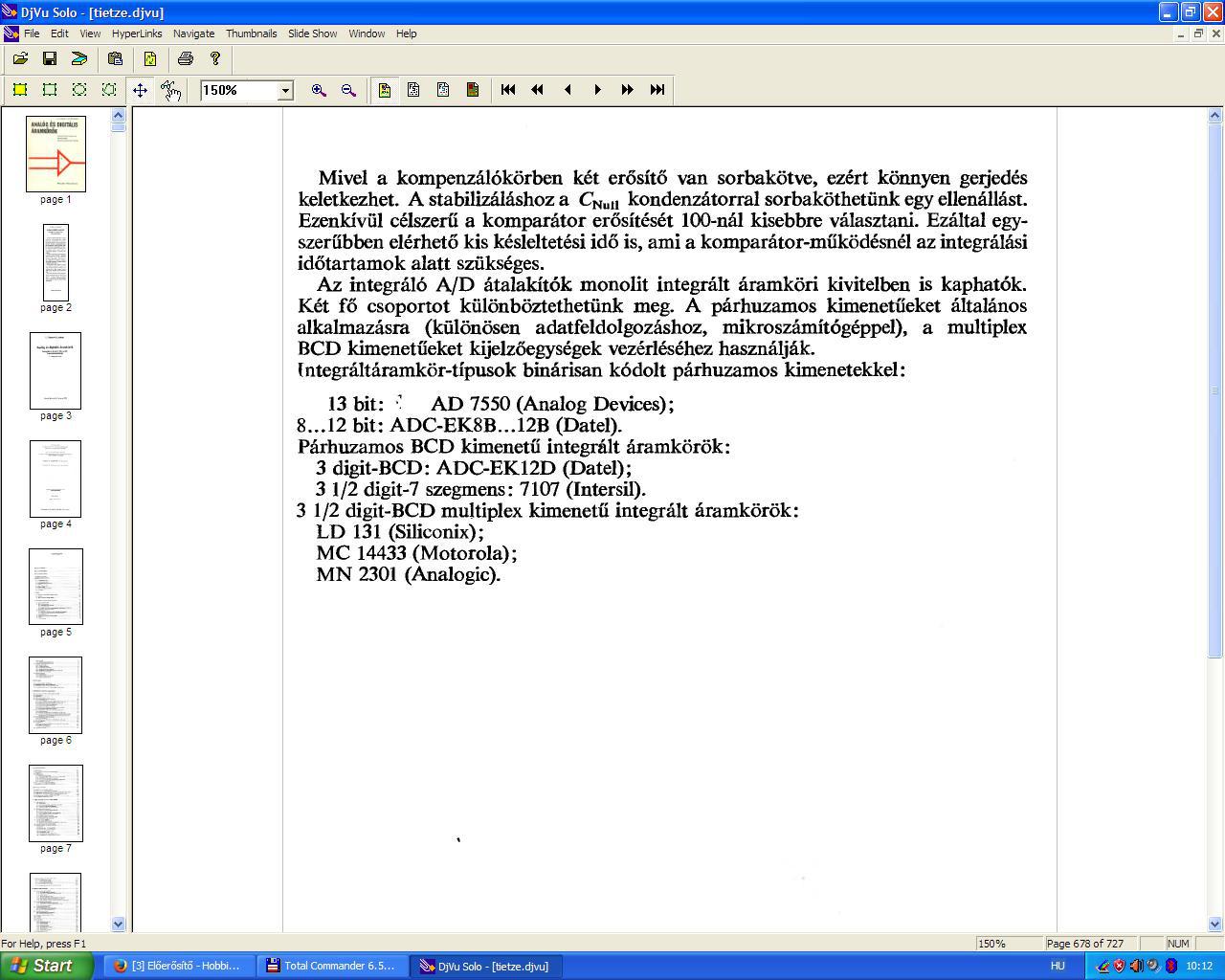Image resolution: width=1225 pixels, height=980 pixels.
Task: Open the Navigate menu
Action: (x=193, y=33)
